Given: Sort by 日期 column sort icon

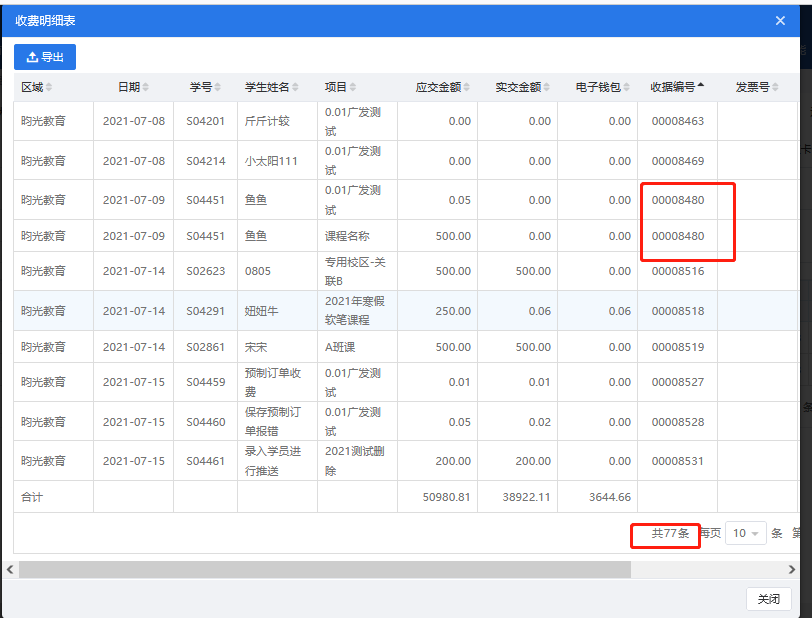Looking at the screenshot, I should [x=146, y=87].
